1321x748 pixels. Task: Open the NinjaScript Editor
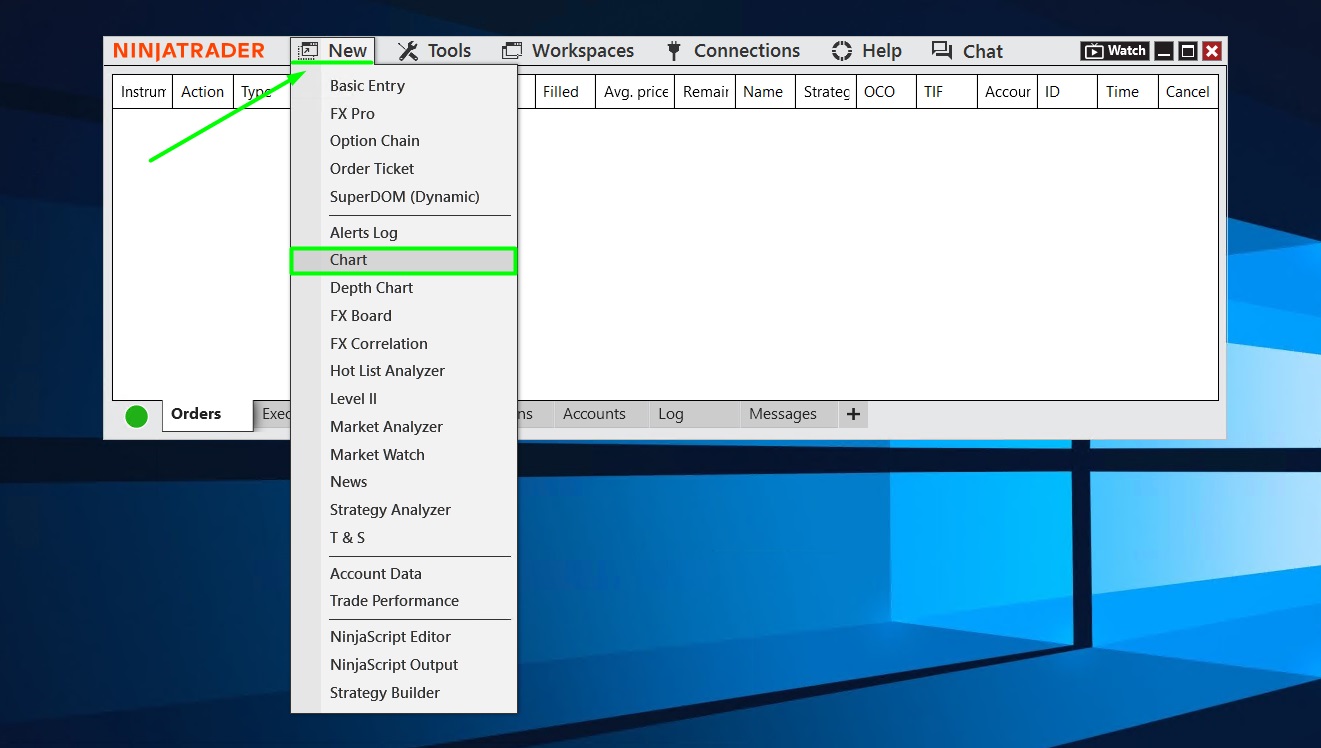[390, 636]
